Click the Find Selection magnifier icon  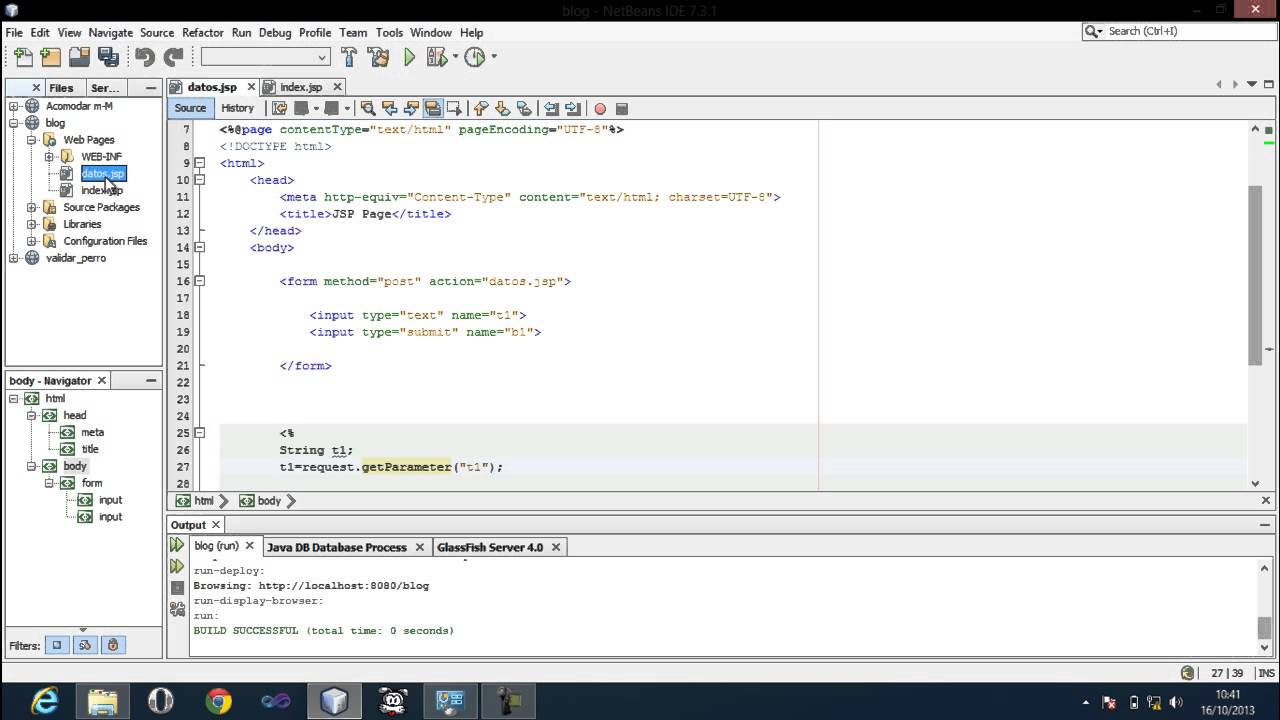point(368,108)
